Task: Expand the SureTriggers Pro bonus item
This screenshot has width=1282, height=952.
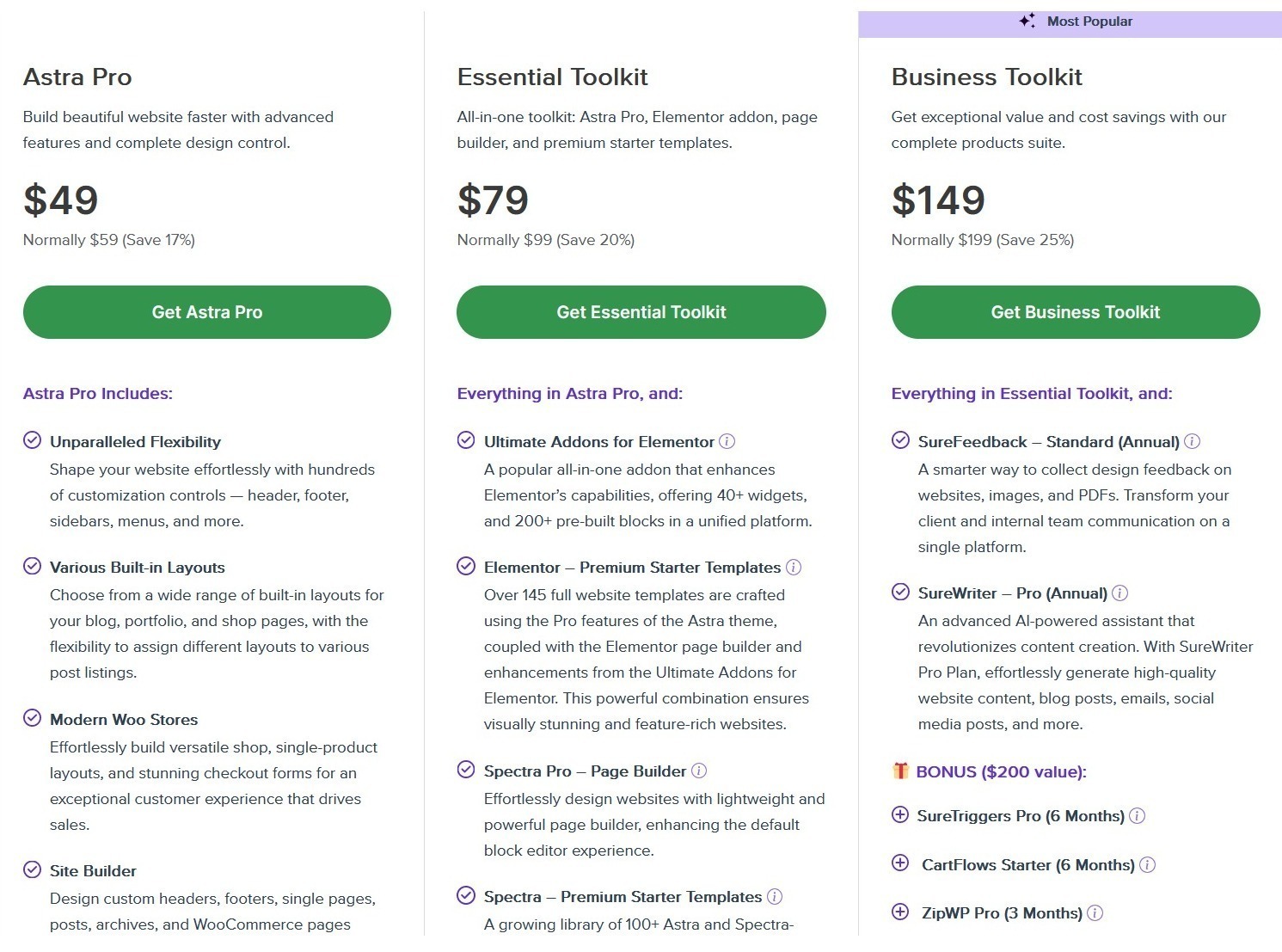Action: click(x=900, y=815)
